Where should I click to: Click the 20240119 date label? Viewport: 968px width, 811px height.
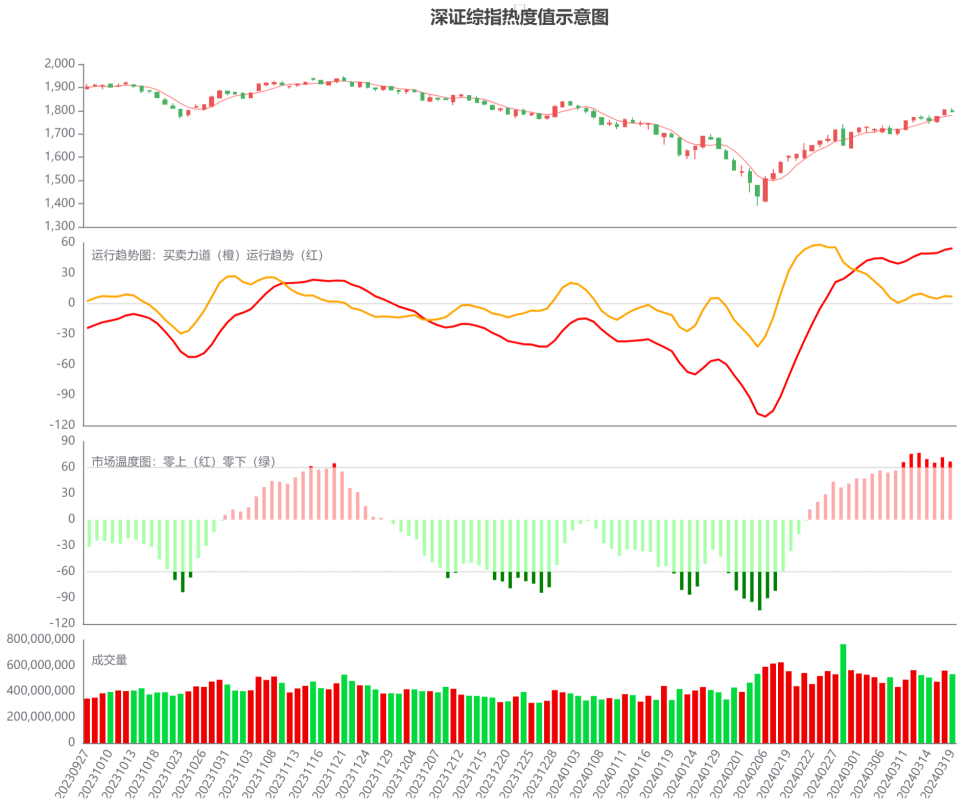click(x=657, y=773)
